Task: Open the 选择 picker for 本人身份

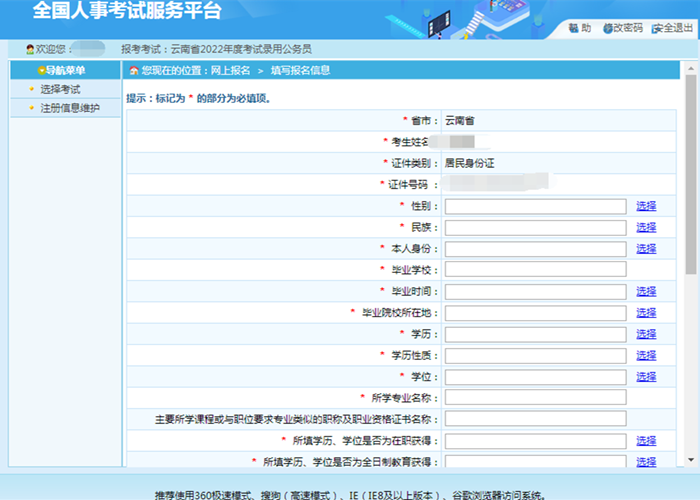Action: [646, 248]
